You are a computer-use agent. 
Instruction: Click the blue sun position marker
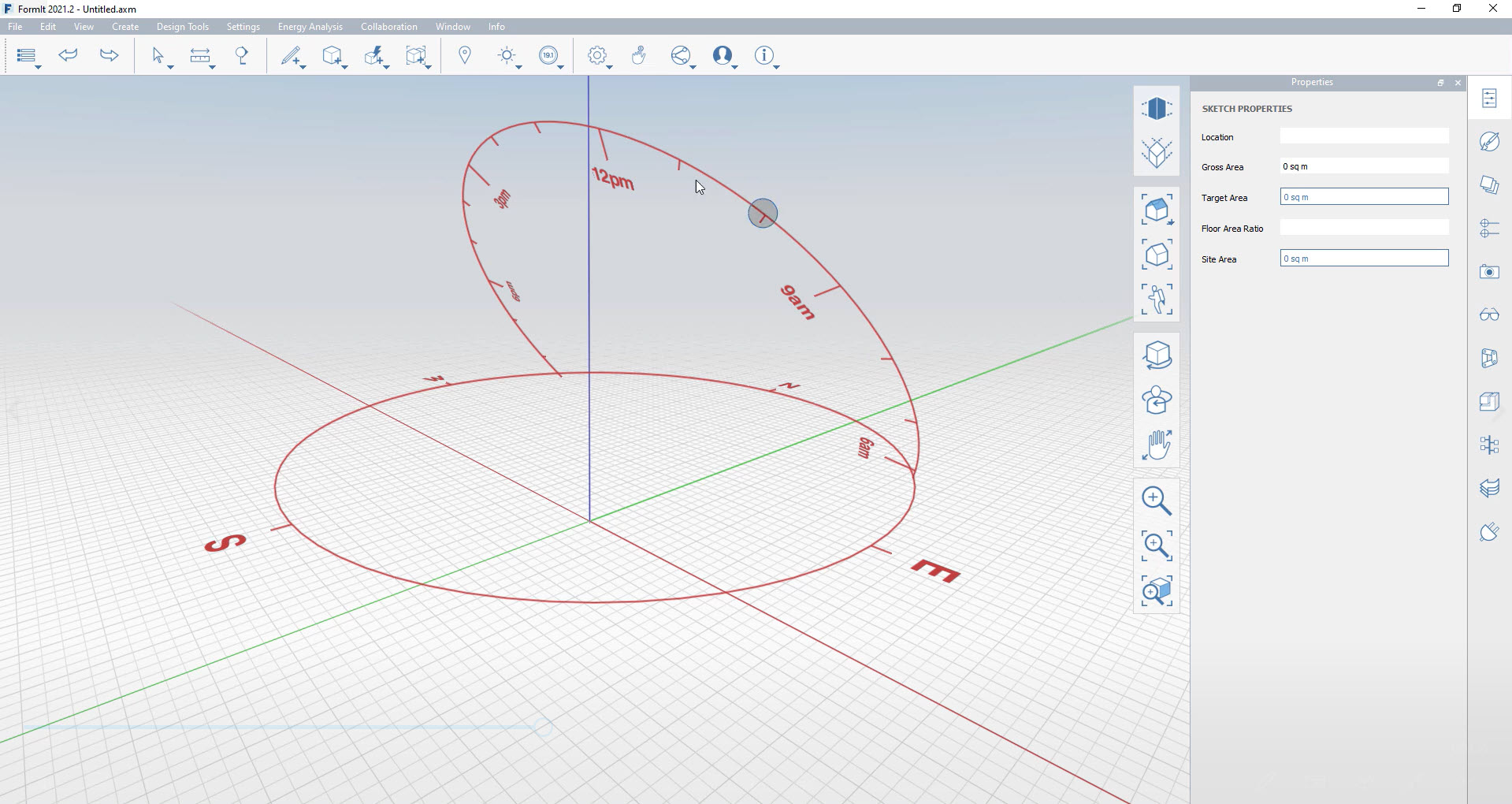(763, 214)
